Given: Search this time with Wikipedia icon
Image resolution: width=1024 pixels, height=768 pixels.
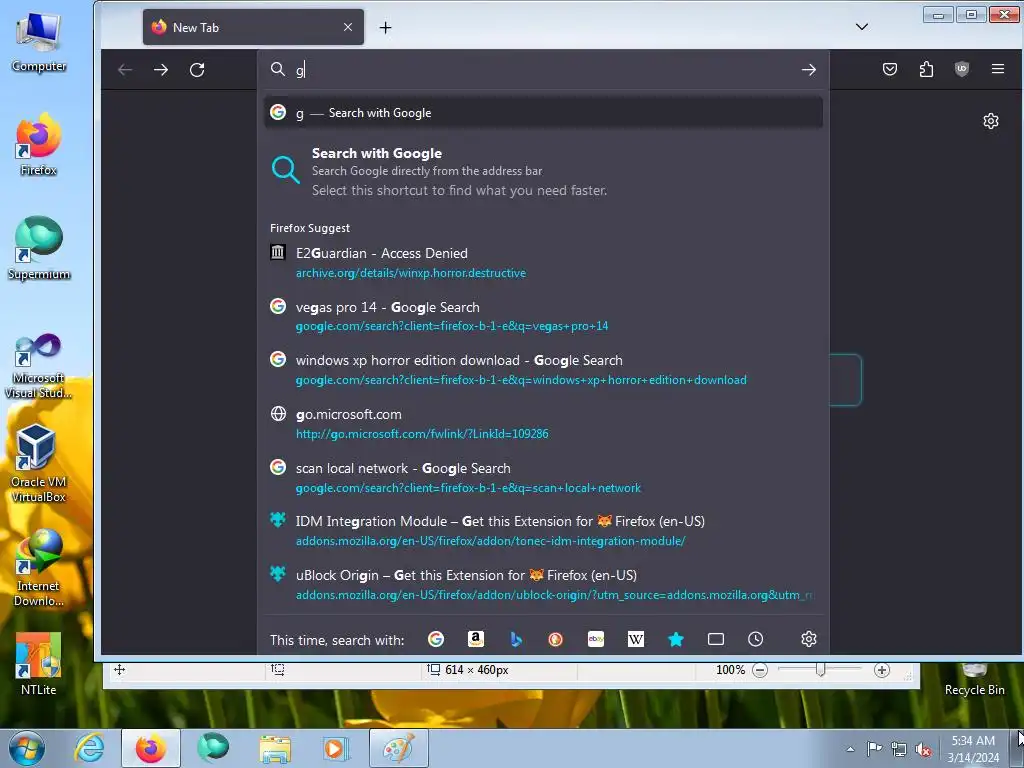Looking at the screenshot, I should coord(635,639).
